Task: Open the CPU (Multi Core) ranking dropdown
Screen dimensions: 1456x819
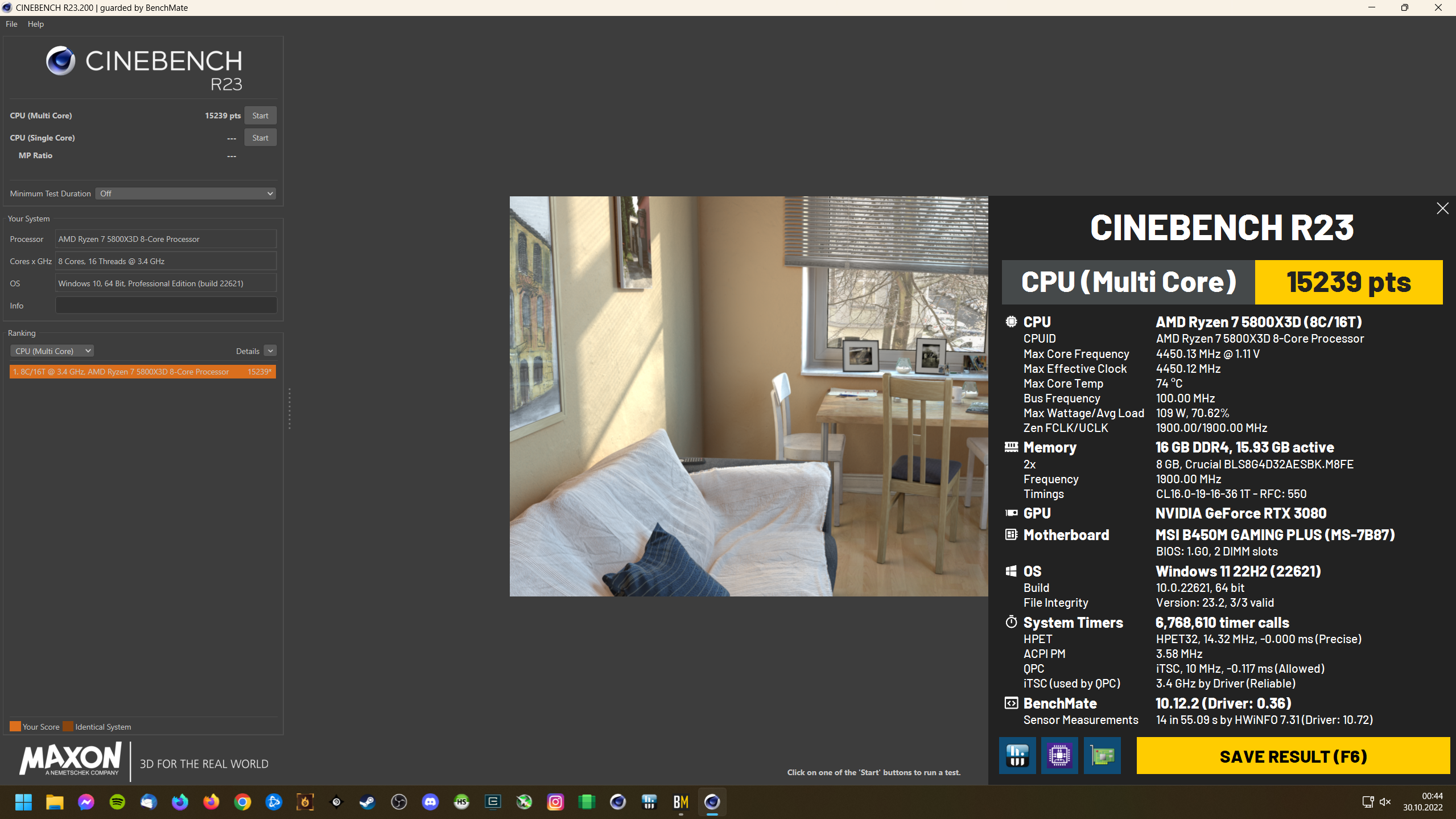Action: (x=52, y=351)
